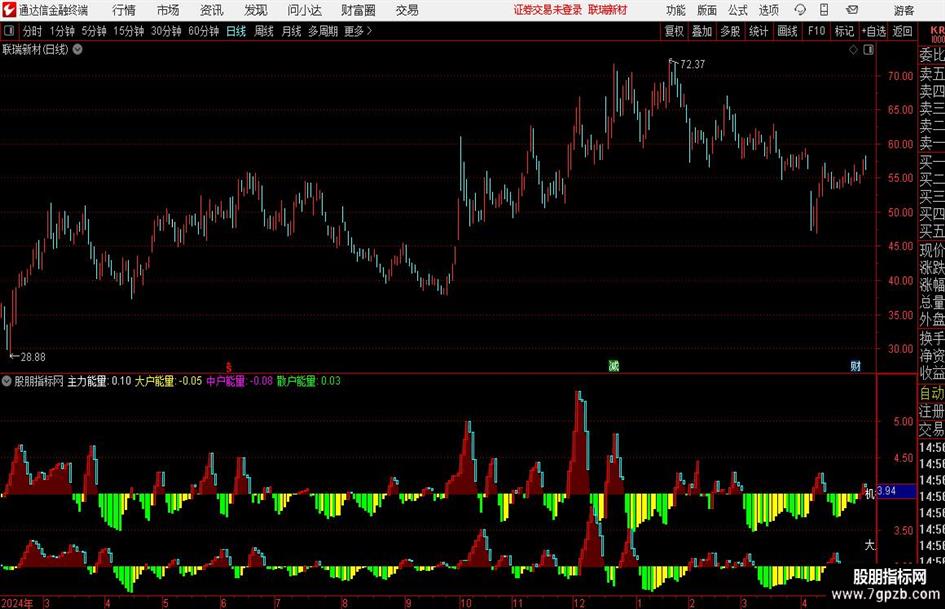945x609 pixels.
Task: Click the green 减 marker on the chart
Action: pyautogui.click(x=614, y=365)
